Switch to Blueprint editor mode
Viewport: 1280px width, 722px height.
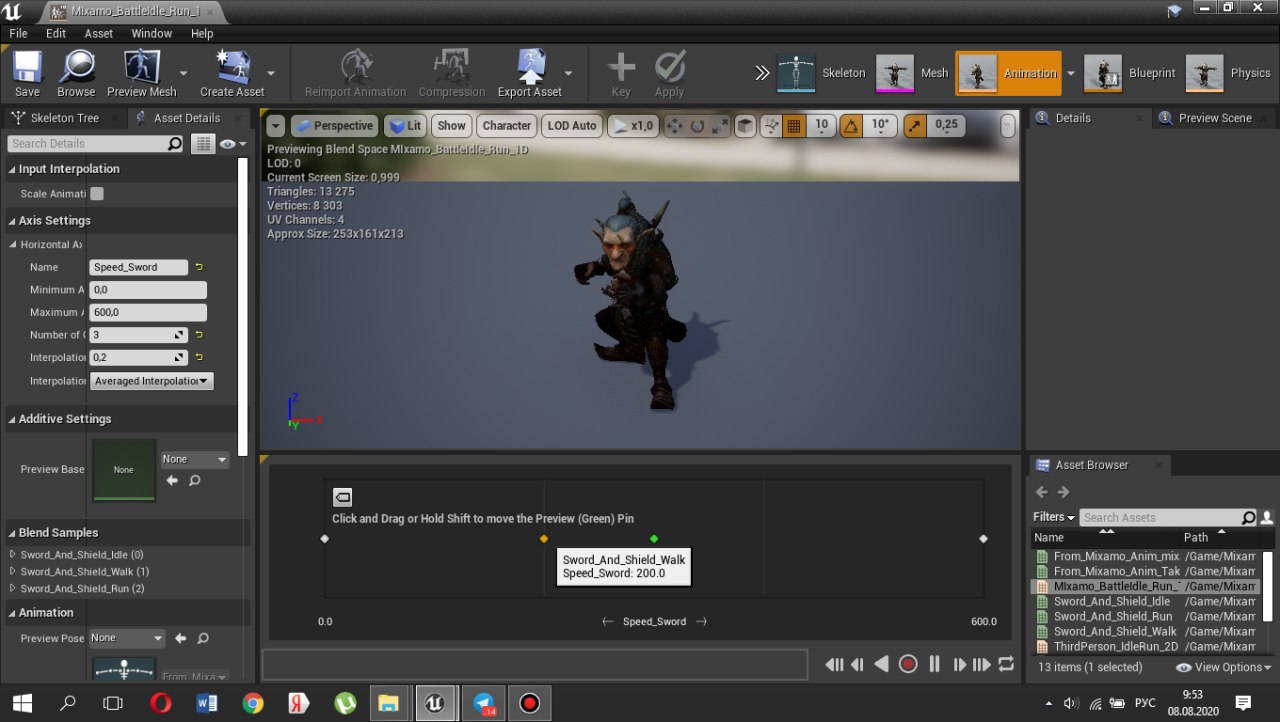click(x=1130, y=73)
